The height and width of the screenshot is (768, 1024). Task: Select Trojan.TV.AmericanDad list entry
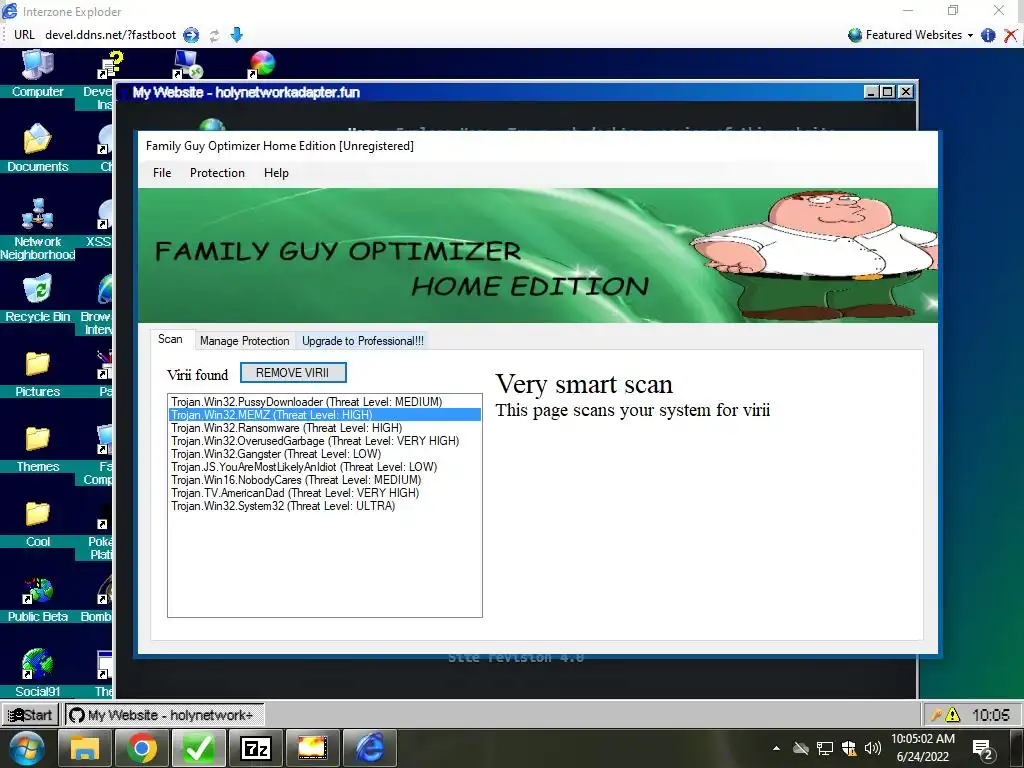point(325,493)
